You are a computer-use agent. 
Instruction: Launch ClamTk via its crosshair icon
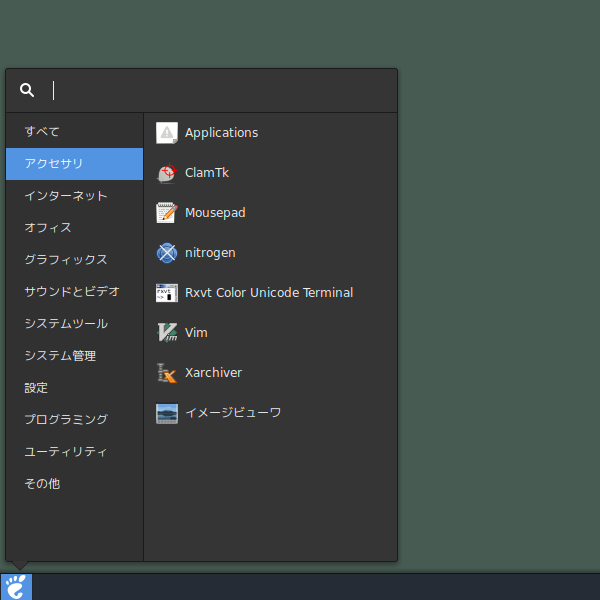pos(167,173)
